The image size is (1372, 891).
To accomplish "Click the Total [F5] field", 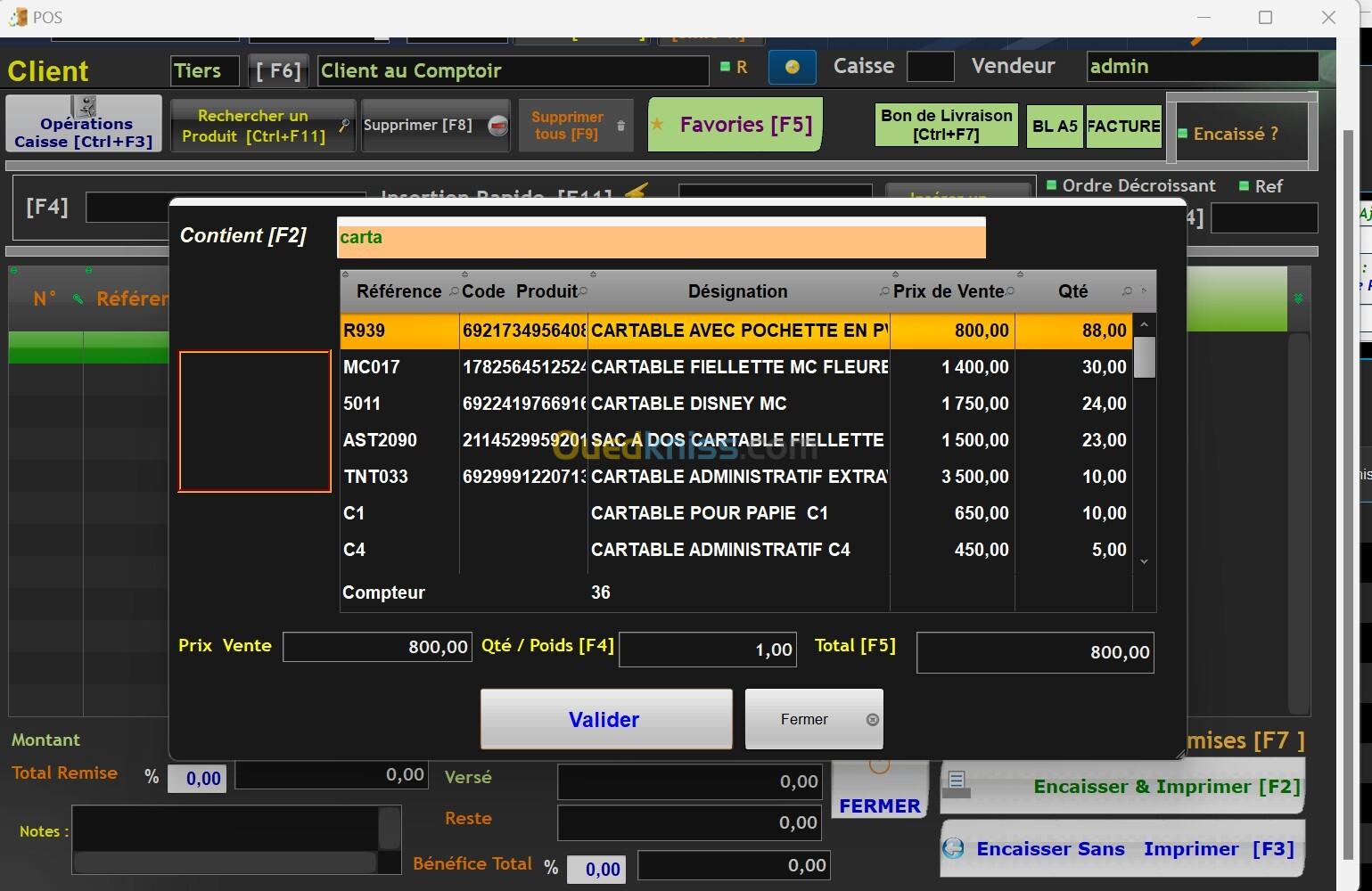I will [x=1035, y=652].
